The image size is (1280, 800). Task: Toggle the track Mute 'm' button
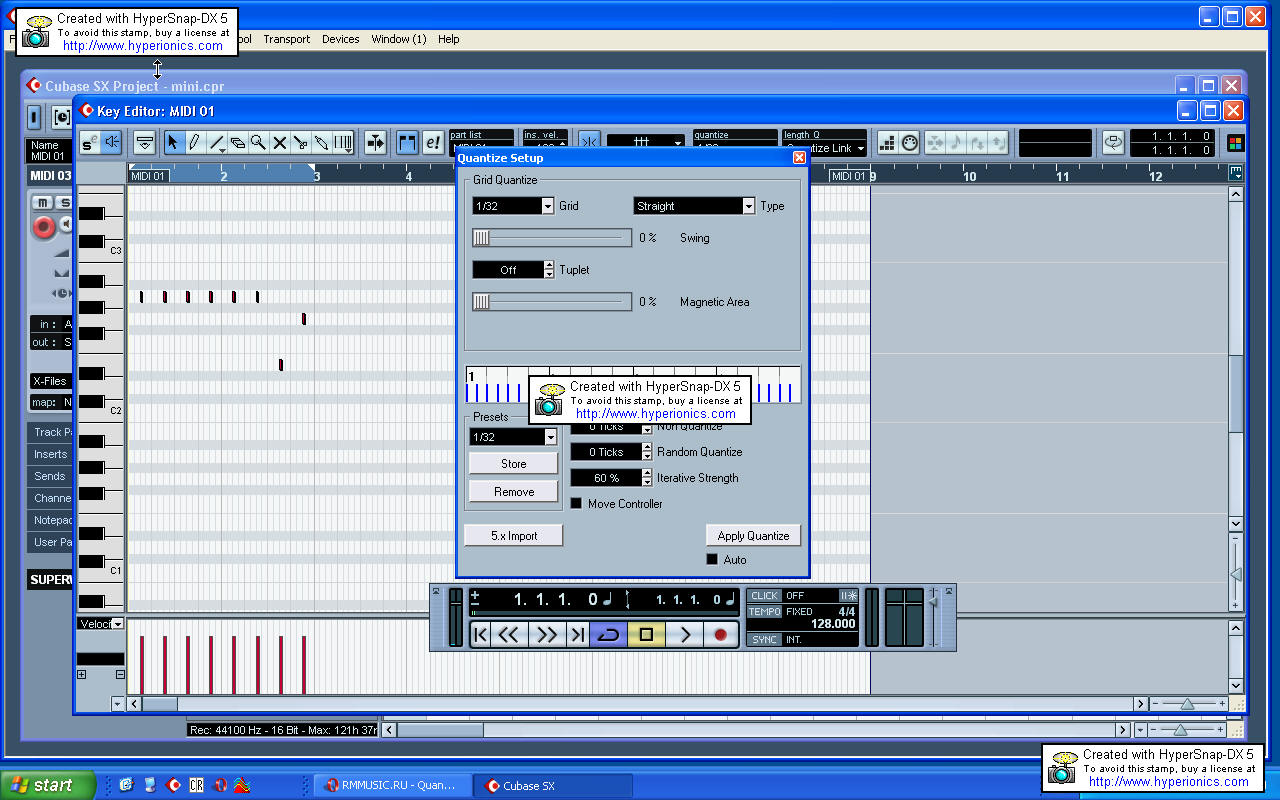tap(43, 203)
